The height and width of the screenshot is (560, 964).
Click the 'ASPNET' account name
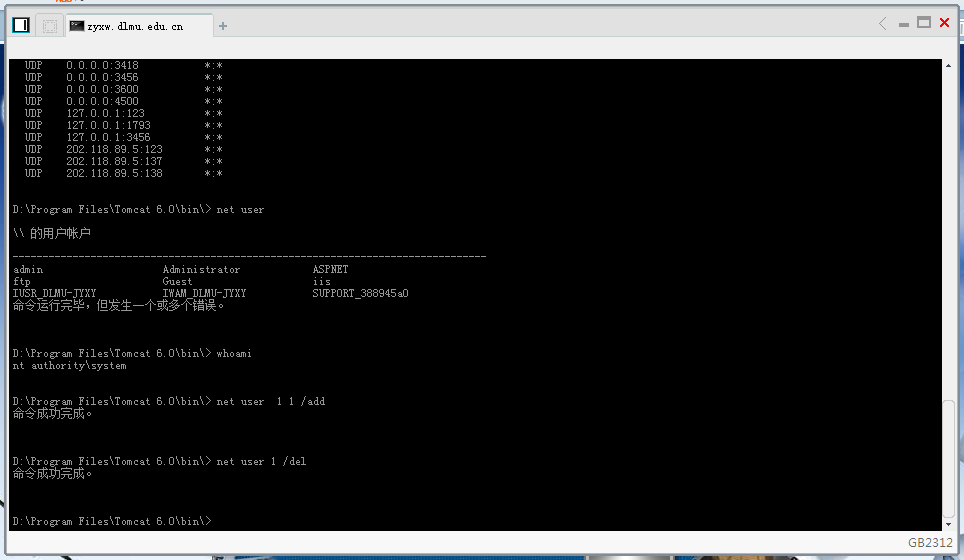tap(330, 270)
